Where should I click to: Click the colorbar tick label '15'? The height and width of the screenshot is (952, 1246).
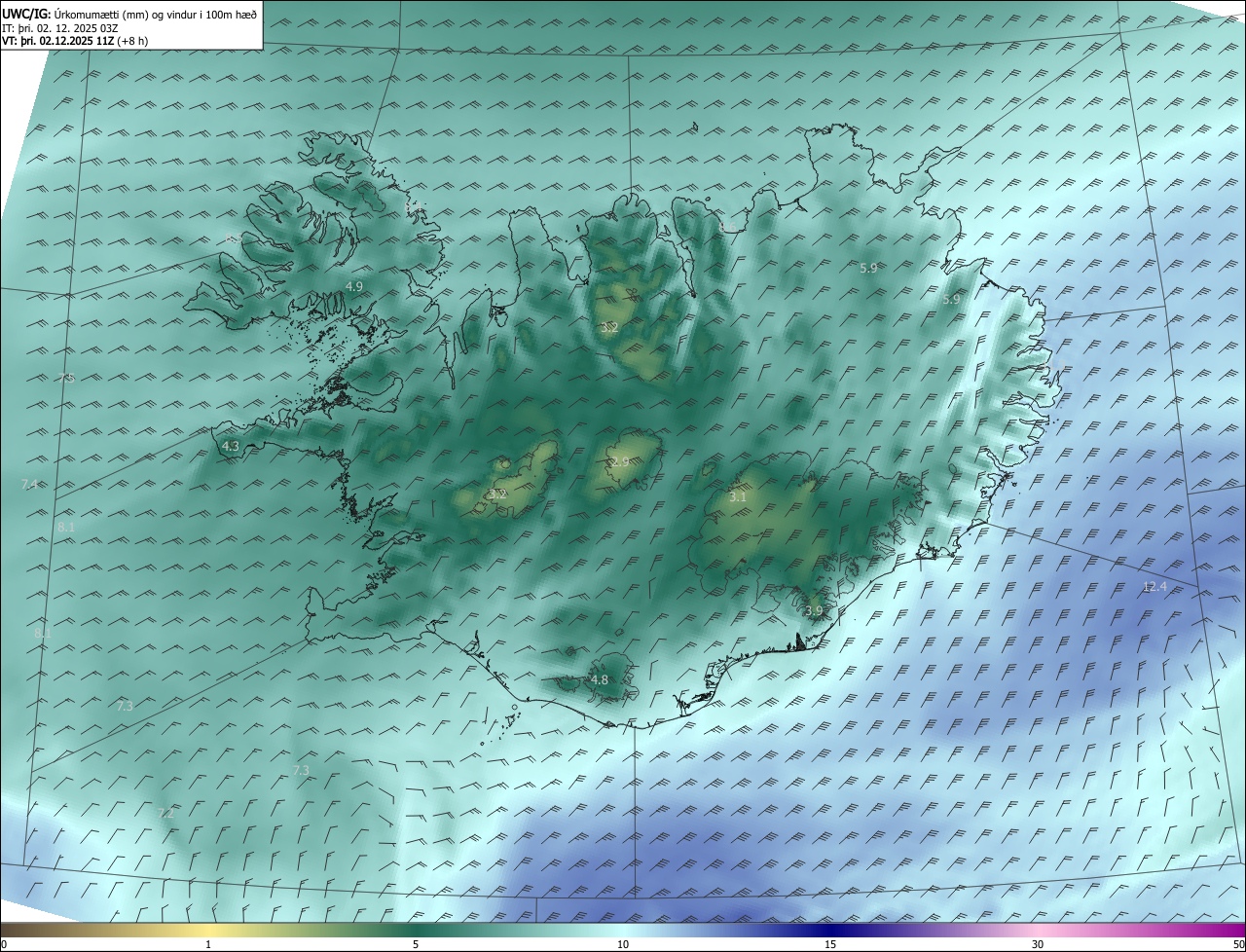pyautogui.click(x=830, y=944)
